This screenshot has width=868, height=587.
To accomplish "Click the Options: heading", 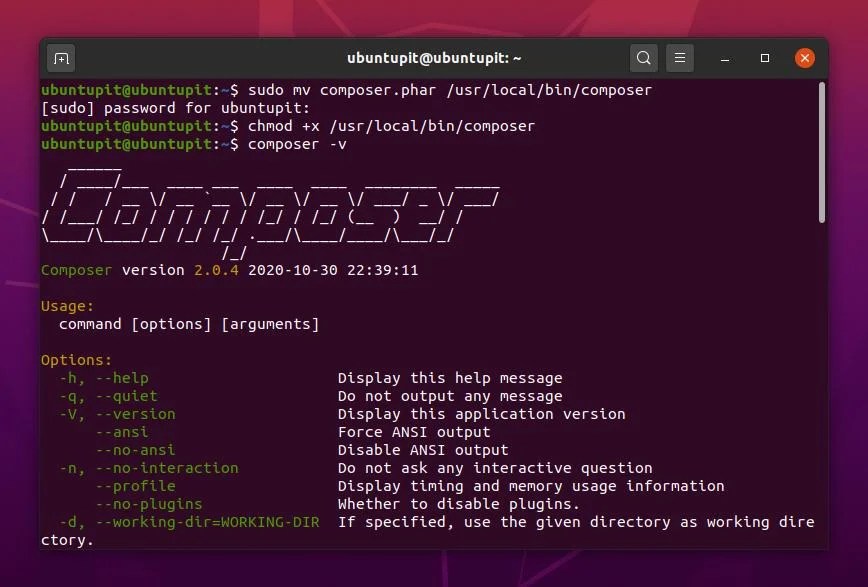I will (x=76, y=360).
